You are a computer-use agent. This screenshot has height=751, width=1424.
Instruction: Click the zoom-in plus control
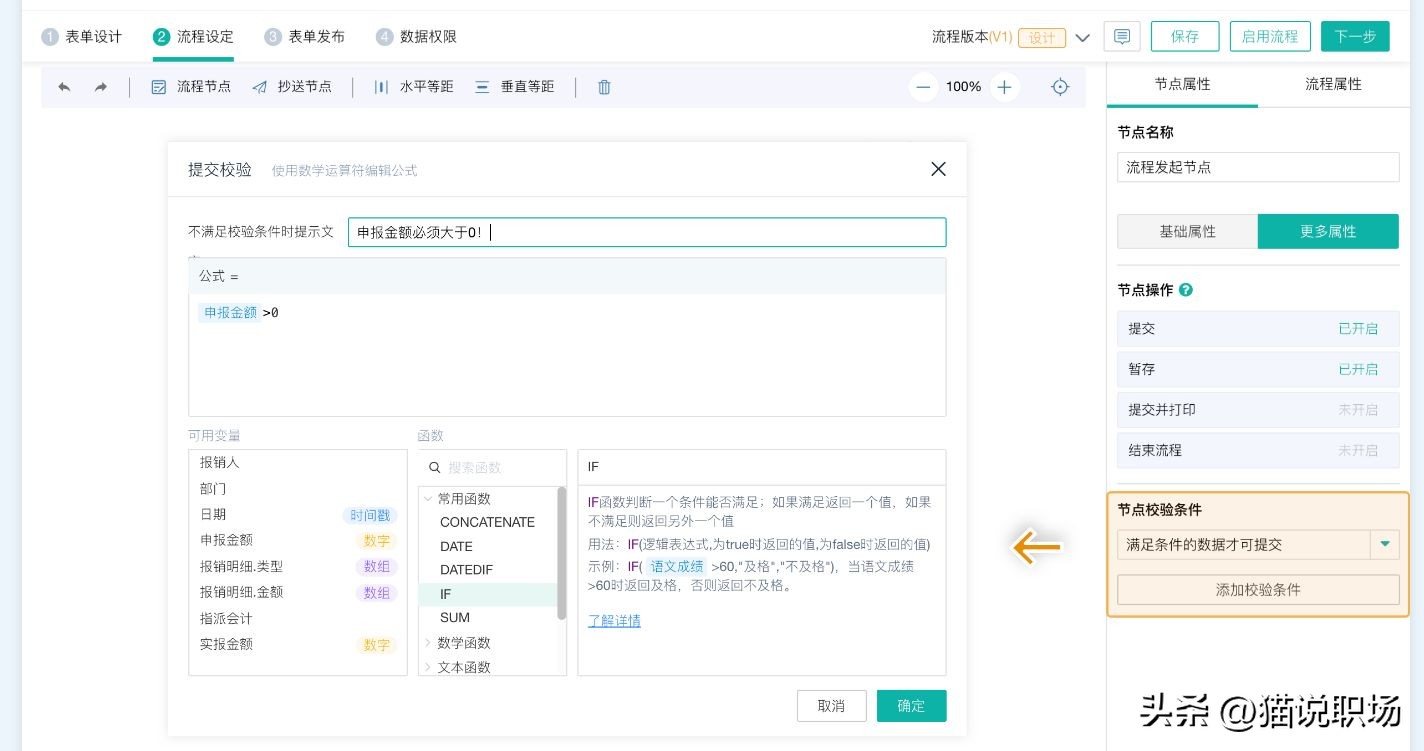click(x=1004, y=87)
